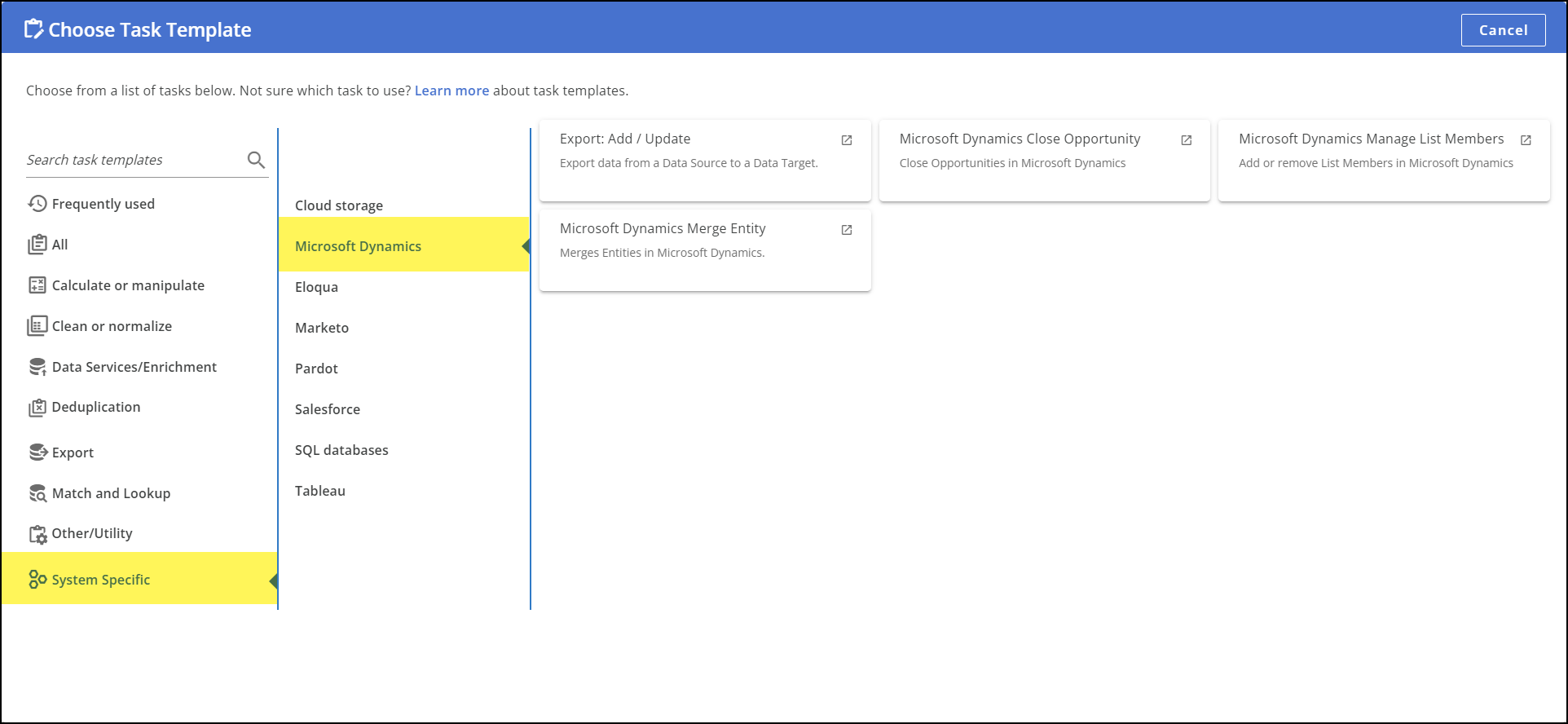This screenshot has height=724, width=1568.
Task: Click 'Close Opportunities in Microsoft Dynamics' description
Action: point(1012,163)
